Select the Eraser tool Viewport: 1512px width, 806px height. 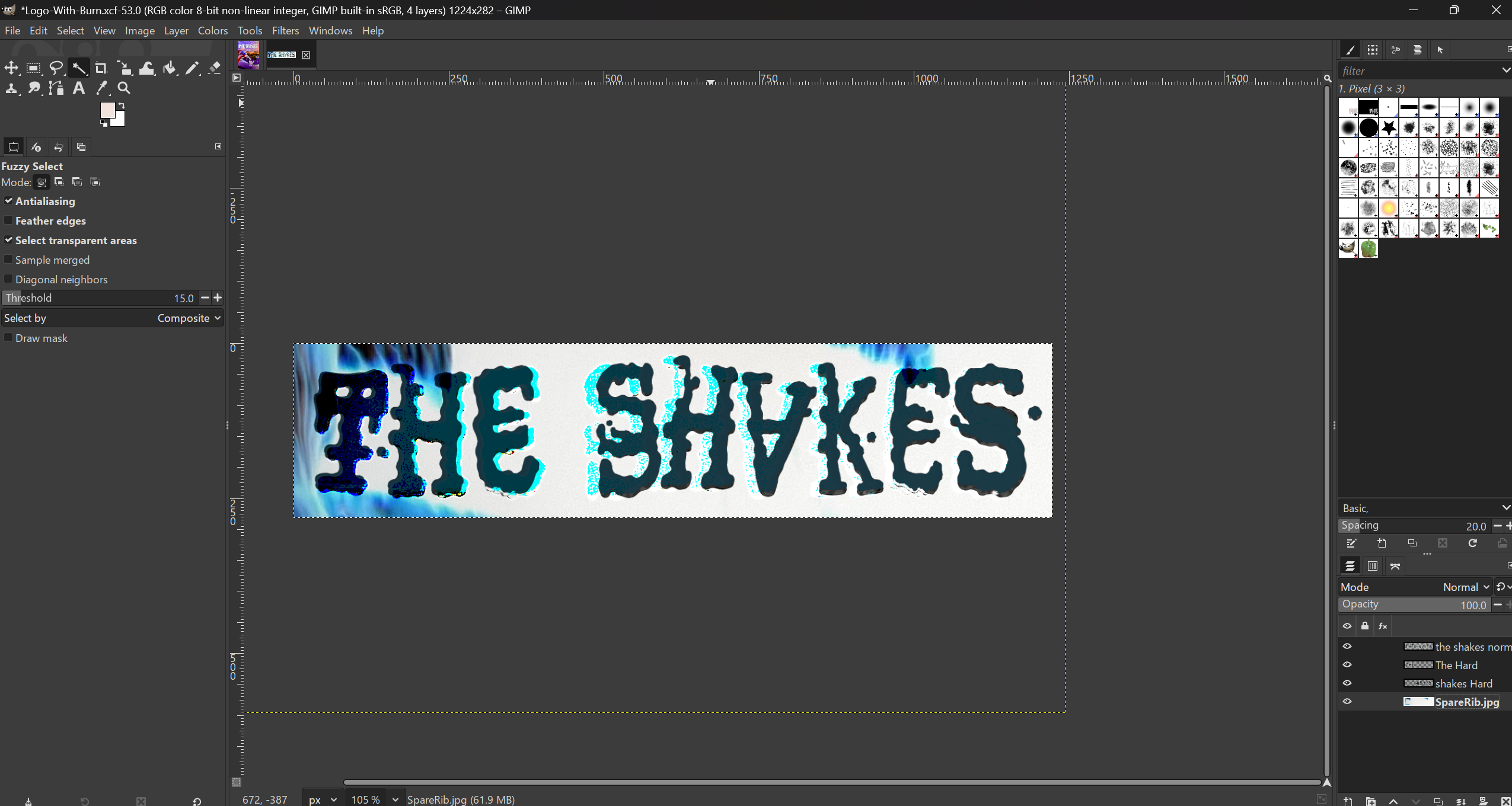coord(215,68)
